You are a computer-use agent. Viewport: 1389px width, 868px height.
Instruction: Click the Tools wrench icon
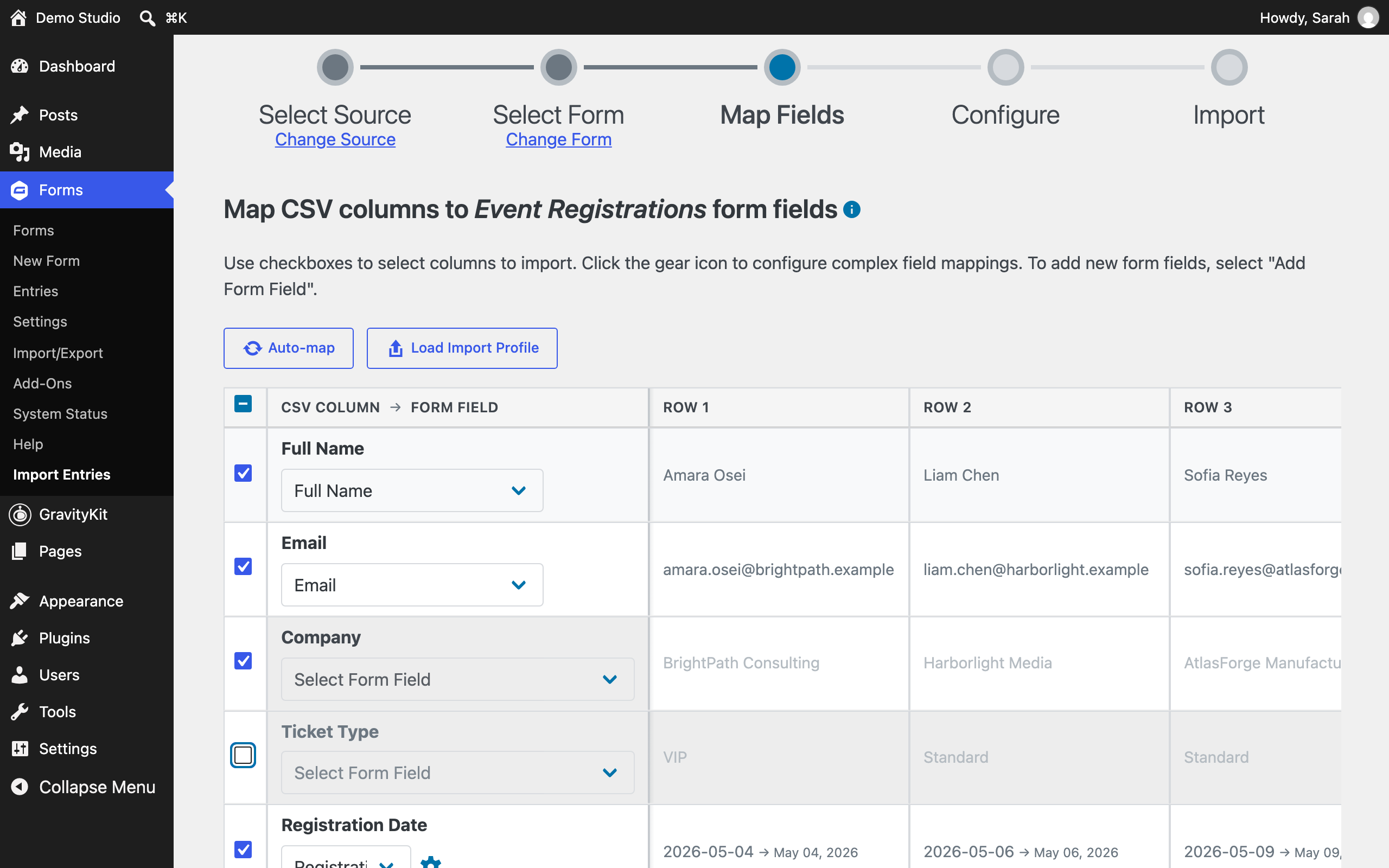(x=20, y=712)
